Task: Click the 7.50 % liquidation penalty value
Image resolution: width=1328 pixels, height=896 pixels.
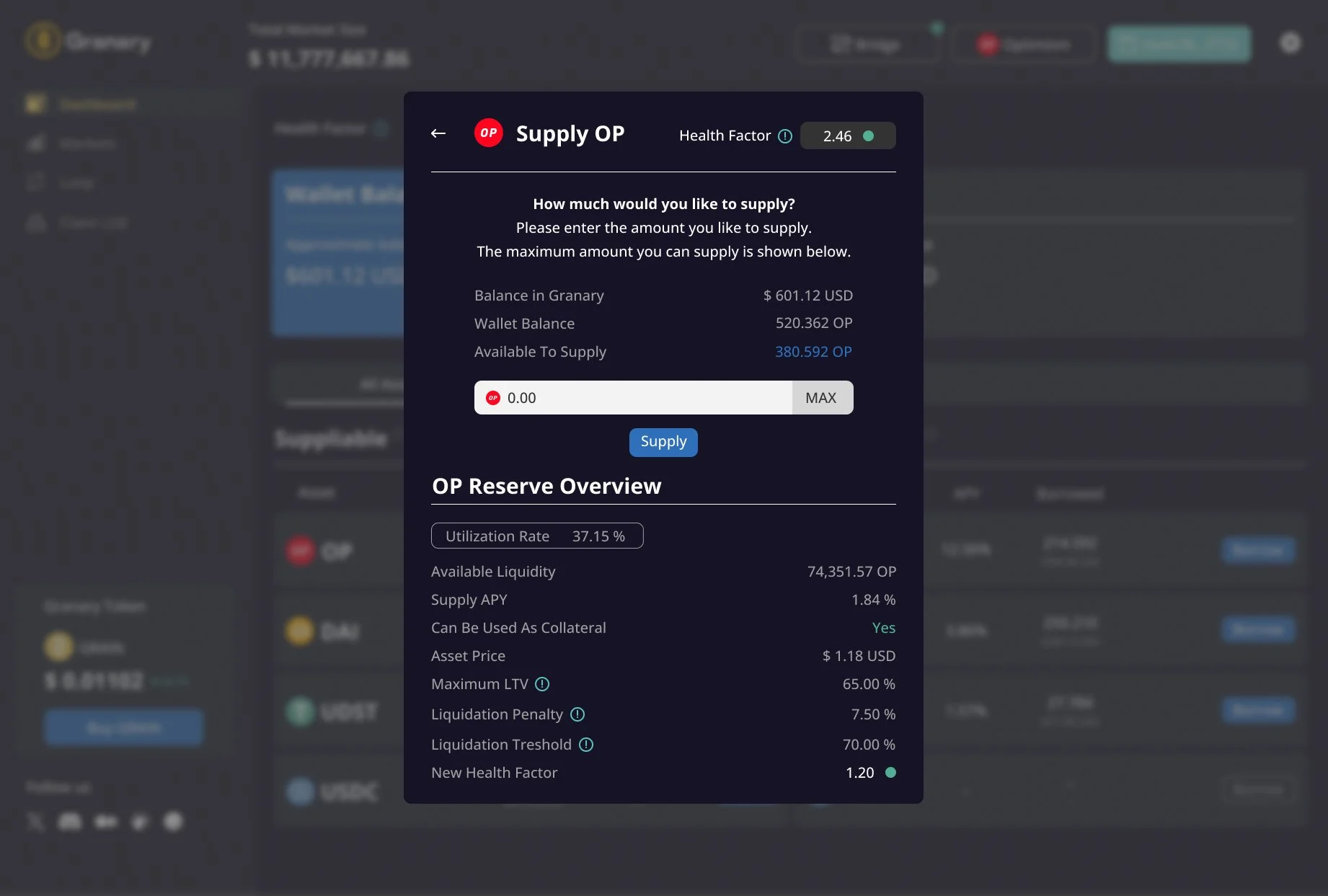Action: 873,714
